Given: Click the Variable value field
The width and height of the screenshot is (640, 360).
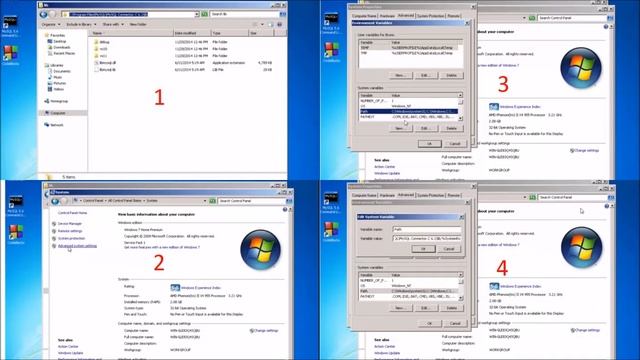Looking at the screenshot, I should pyautogui.click(x=427, y=238).
